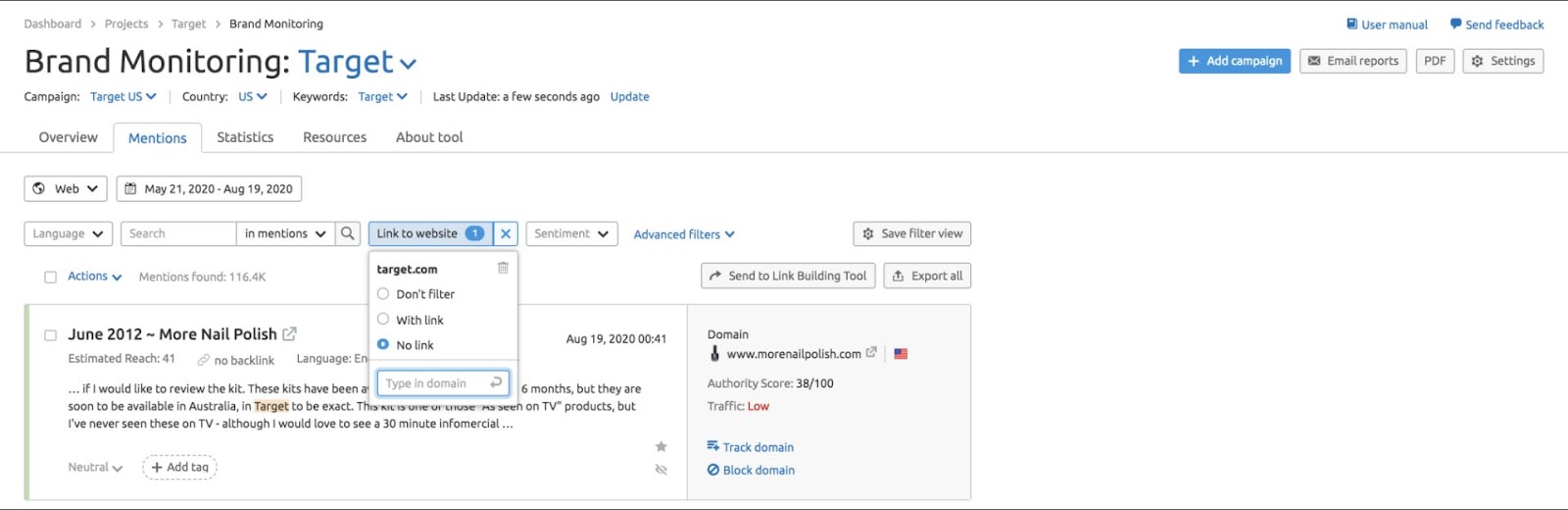Delete target.com domain with trash icon
1568x510 pixels.
[x=503, y=268]
